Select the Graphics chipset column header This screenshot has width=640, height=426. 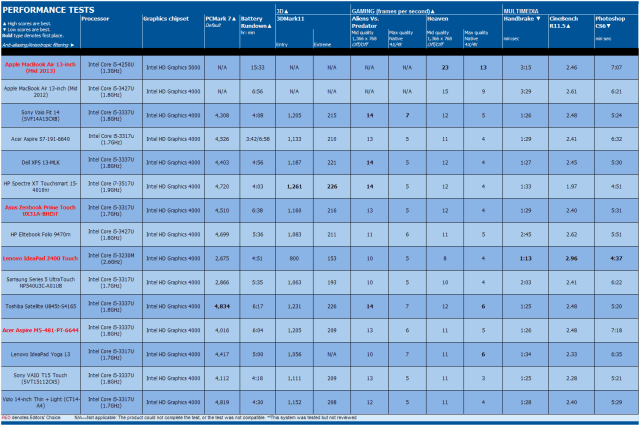[166, 19]
